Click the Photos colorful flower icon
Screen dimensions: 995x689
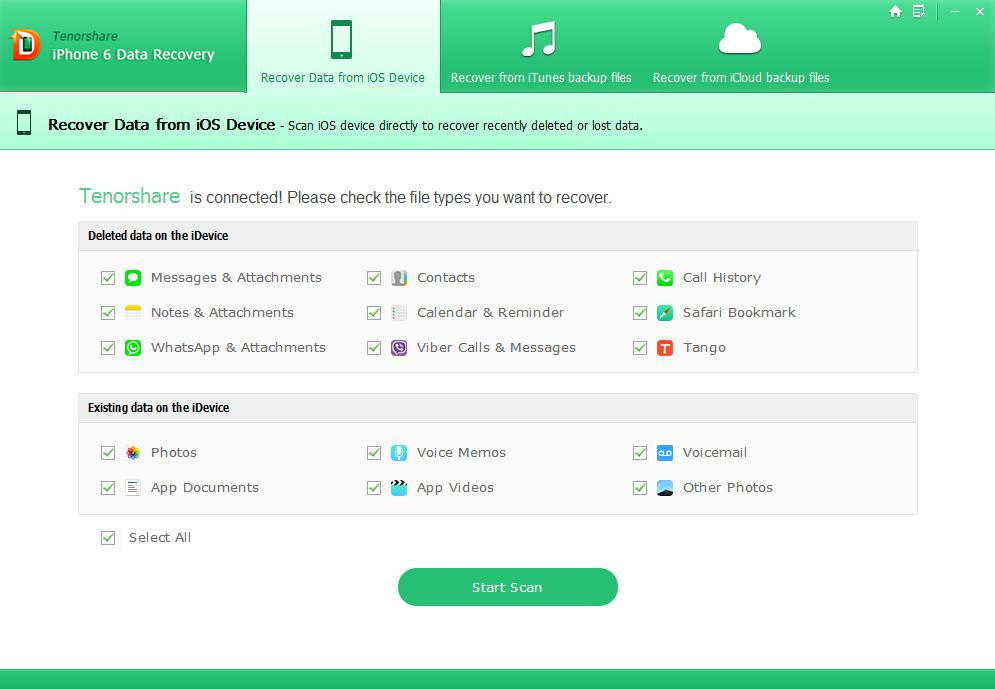[x=133, y=452]
